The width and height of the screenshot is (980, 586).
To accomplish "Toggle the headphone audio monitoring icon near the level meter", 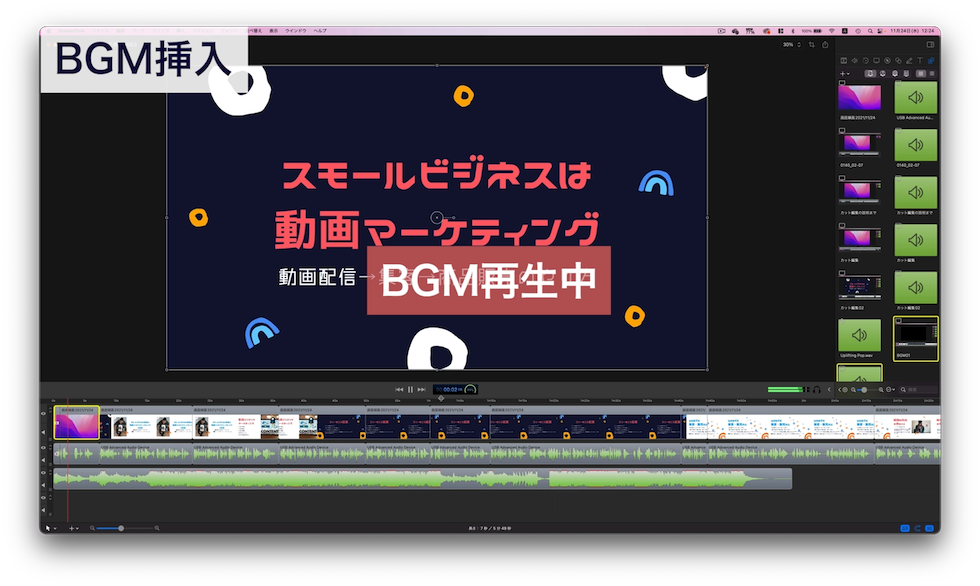I will click(816, 389).
